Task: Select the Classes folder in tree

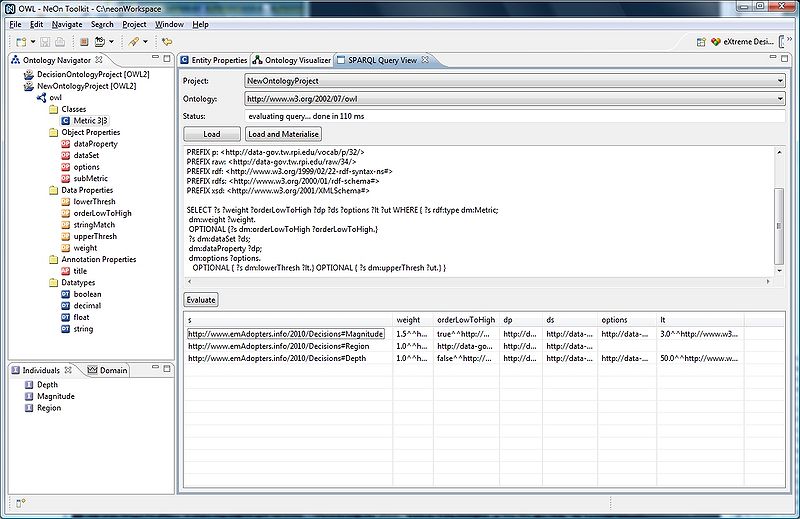Action: pyautogui.click(x=73, y=109)
